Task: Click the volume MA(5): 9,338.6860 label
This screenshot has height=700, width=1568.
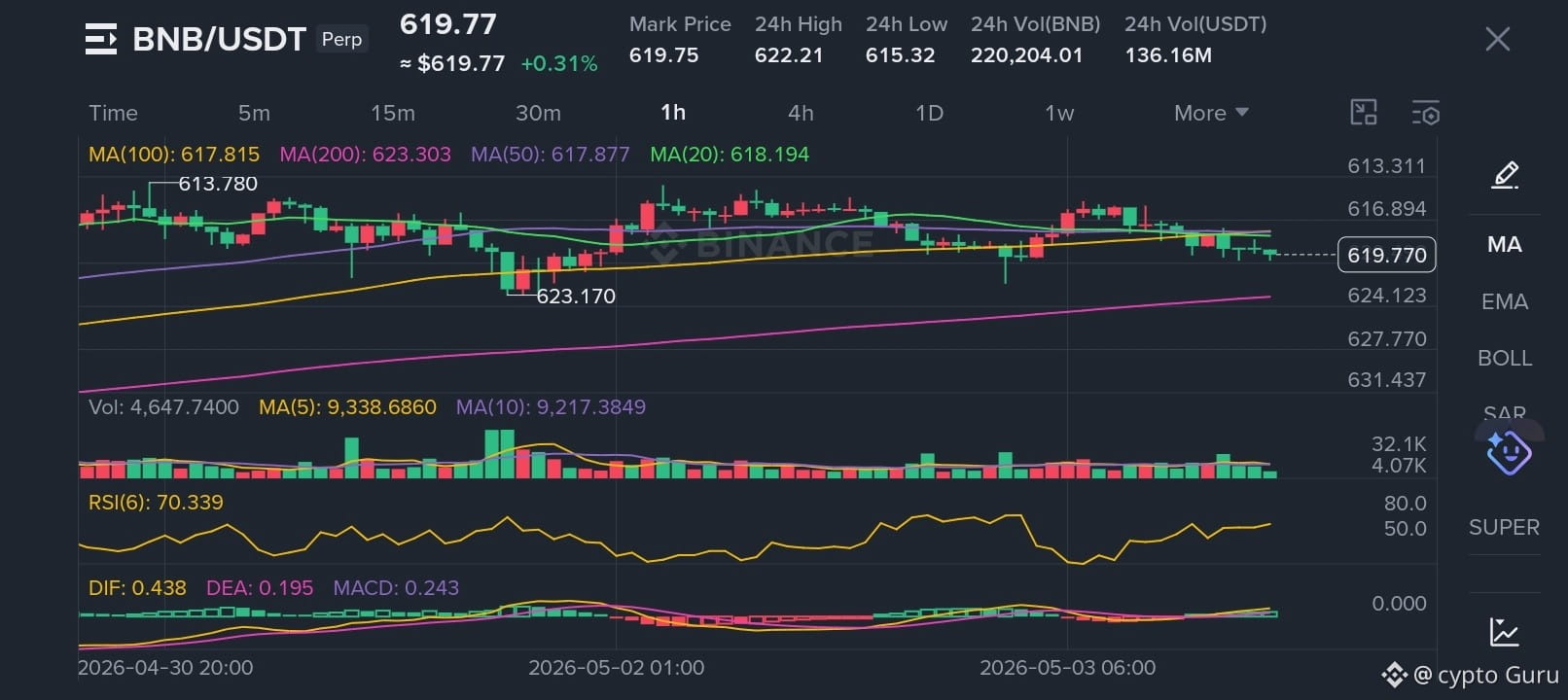Action: tap(347, 406)
